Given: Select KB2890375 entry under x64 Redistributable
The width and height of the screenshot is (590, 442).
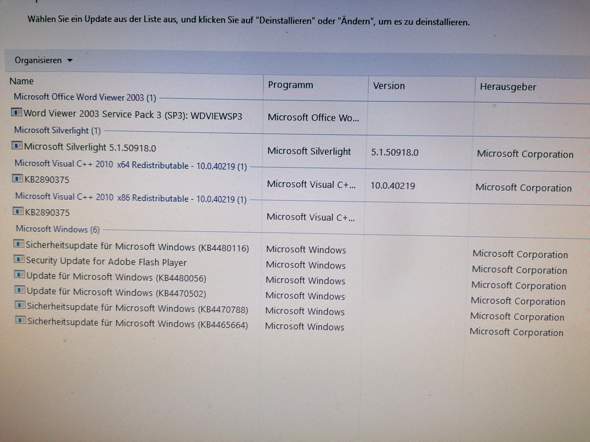Looking at the screenshot, I should 47,180.
